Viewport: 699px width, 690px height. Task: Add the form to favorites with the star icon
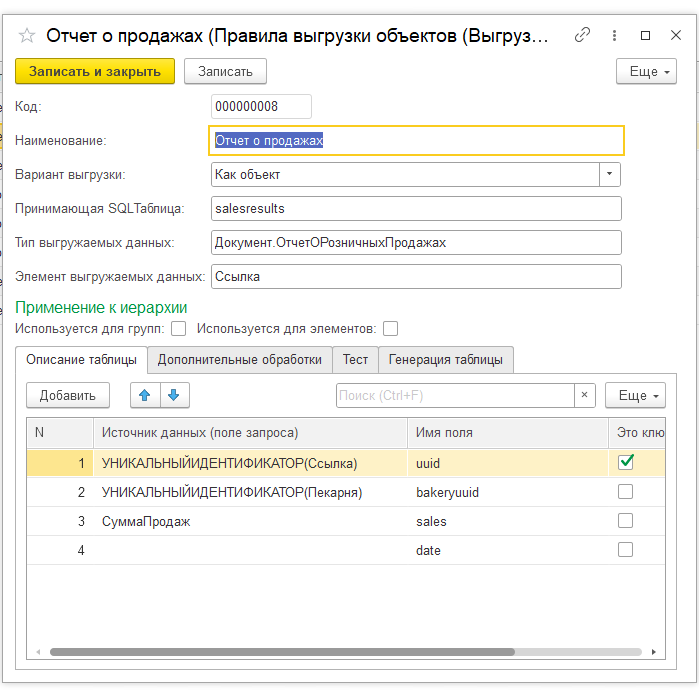pyautogui.click(x=27, y=36)
